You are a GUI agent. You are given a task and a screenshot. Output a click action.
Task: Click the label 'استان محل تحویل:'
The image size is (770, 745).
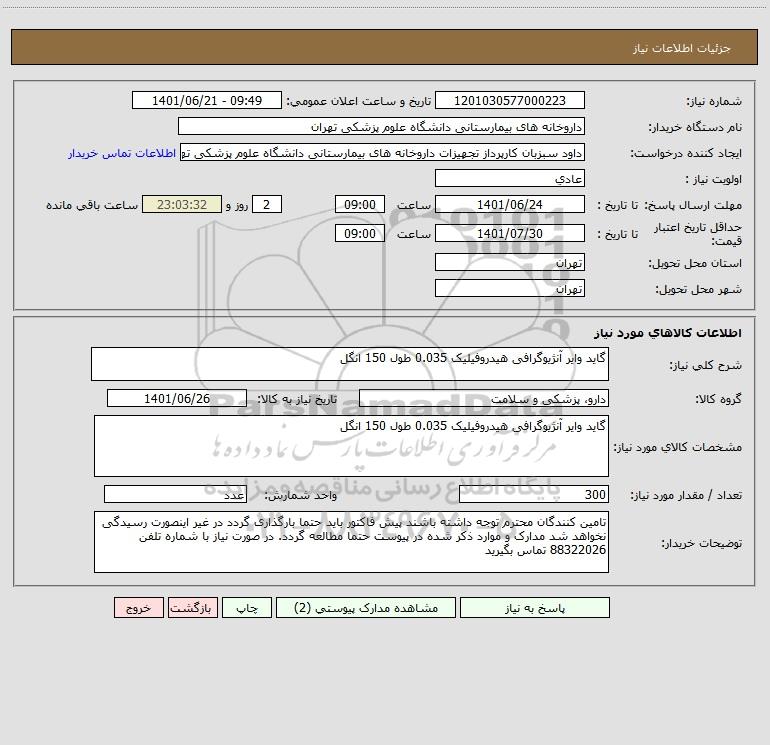(695, 264)
